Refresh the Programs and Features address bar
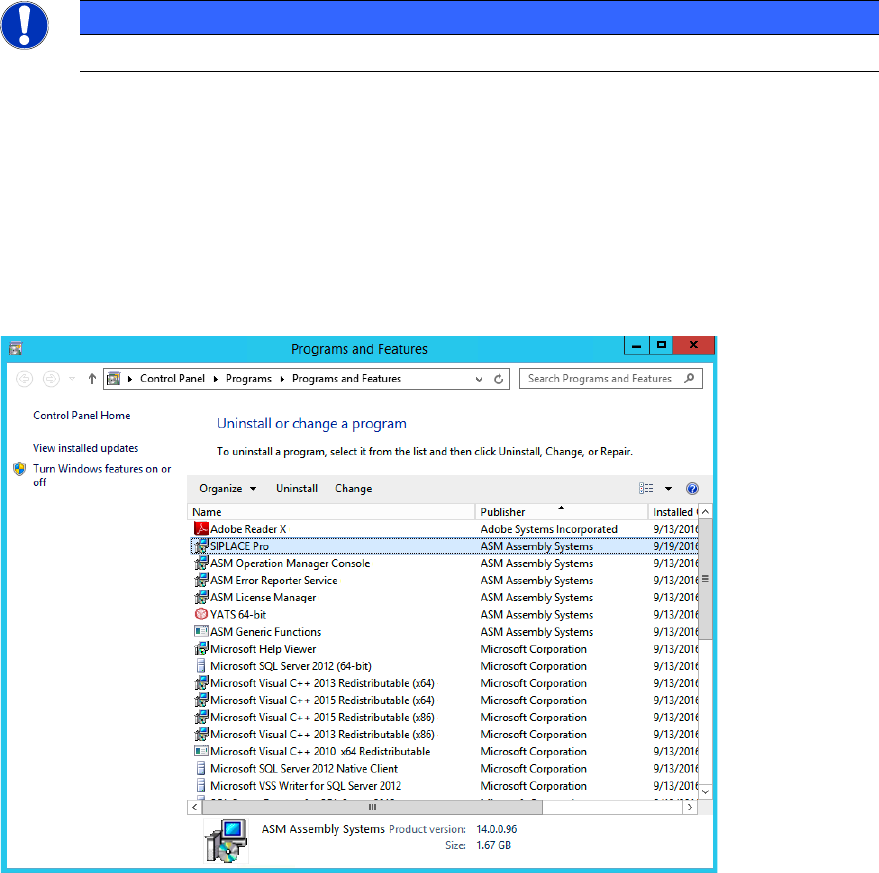This screenshot has height=873, width=879. coord(498,379)
